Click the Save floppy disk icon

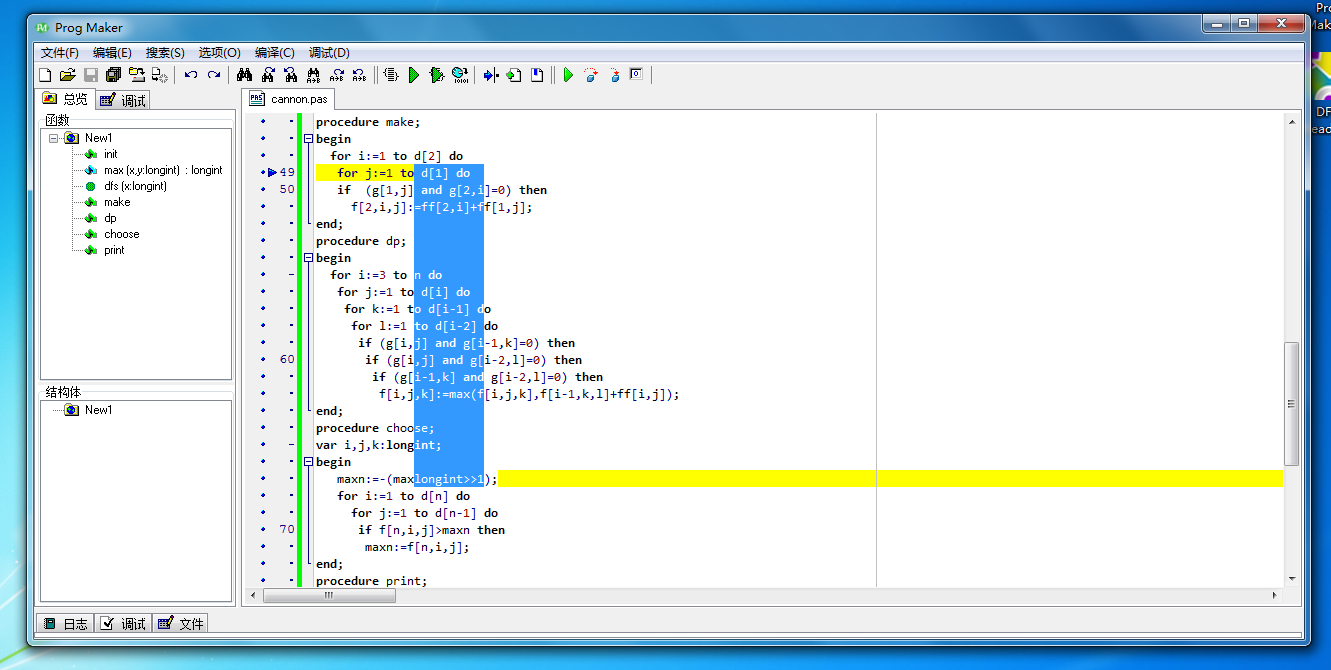point(91,75)
